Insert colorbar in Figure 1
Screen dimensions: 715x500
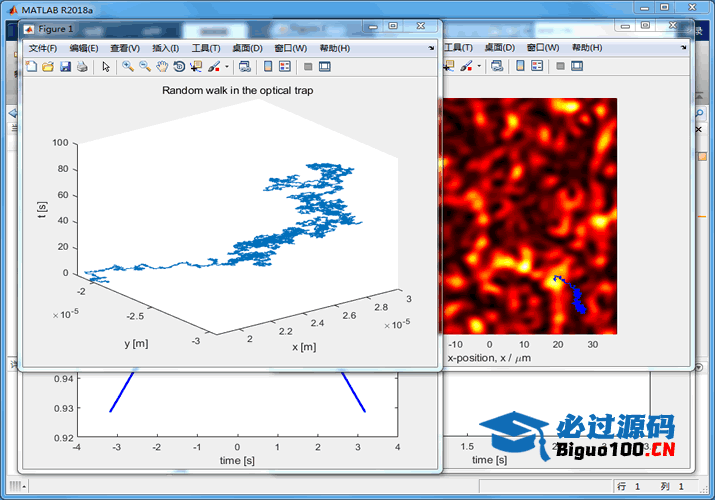pos(268,67)
